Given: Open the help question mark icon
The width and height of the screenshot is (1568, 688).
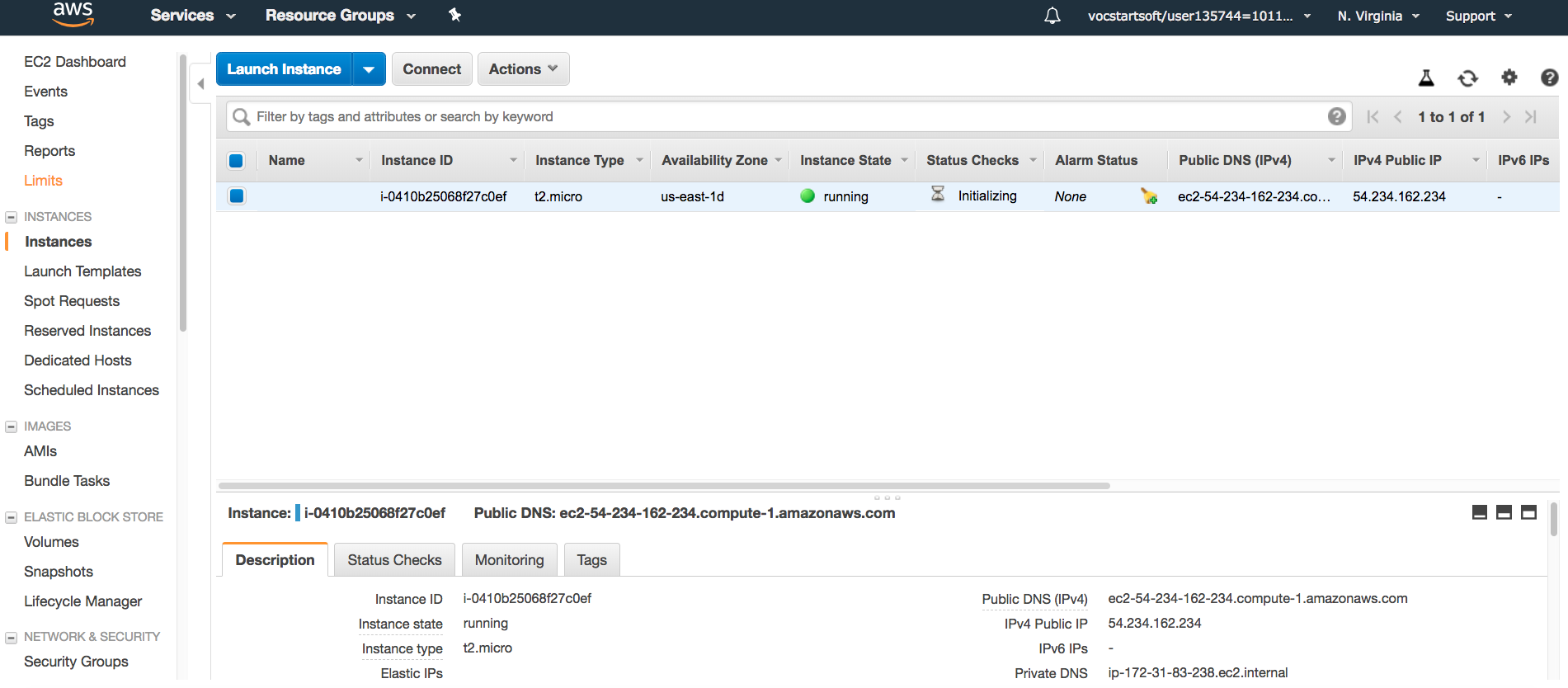Looking at the screenshot, I should (x=1550, y=77).
